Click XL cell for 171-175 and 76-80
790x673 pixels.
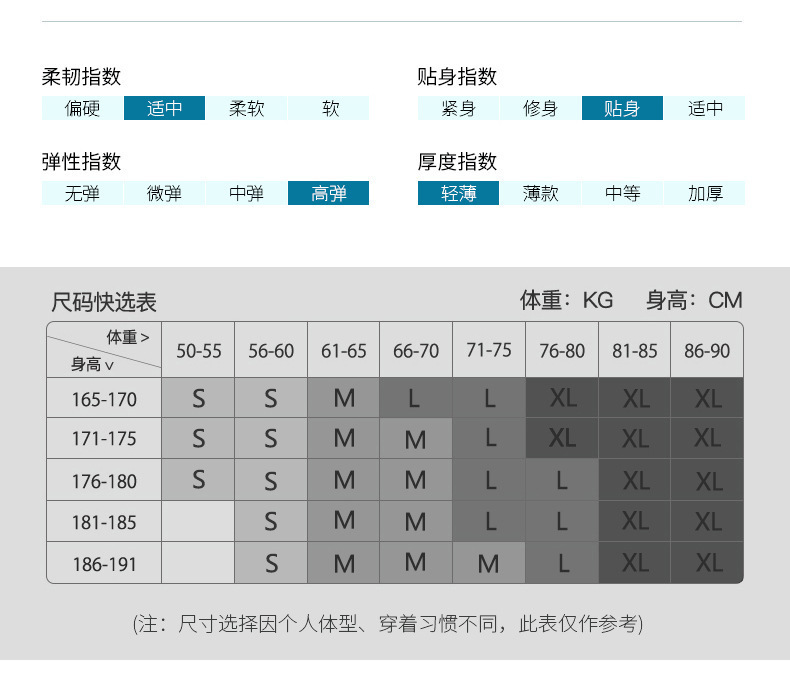click(x=562, y=438)
